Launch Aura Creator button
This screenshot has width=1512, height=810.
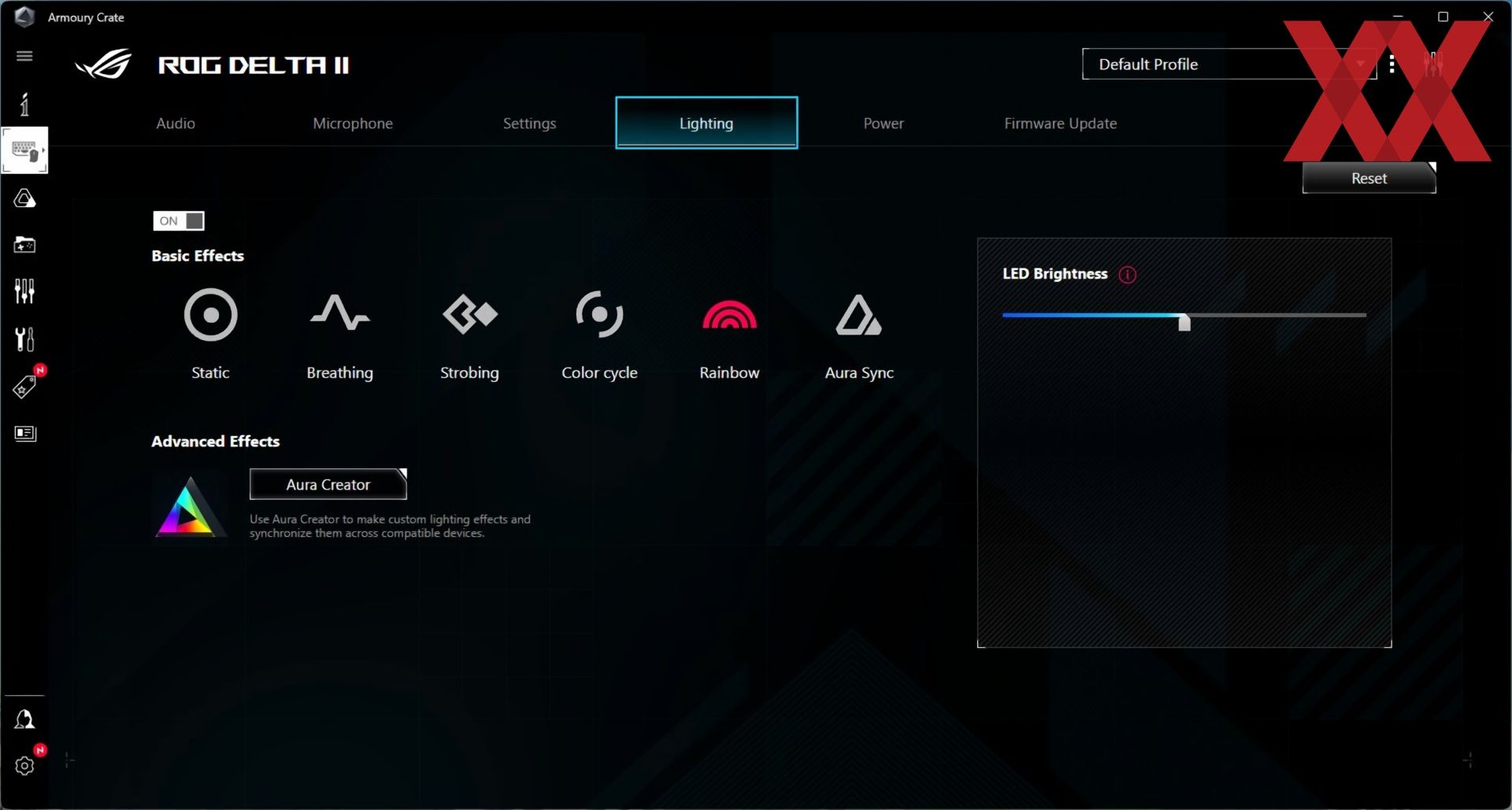[328, 484]
